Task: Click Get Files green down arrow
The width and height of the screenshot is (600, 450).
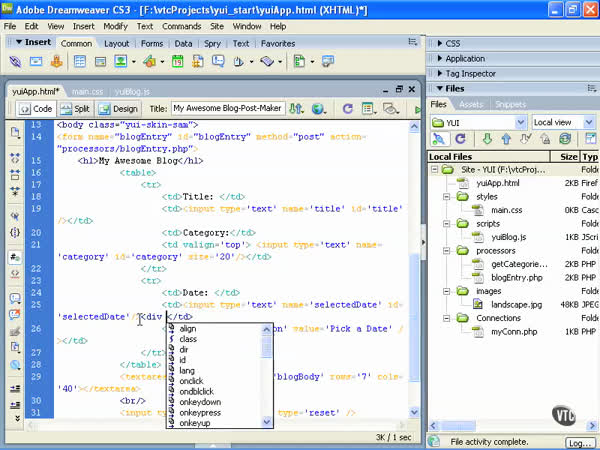Action: (x=487, y=139)
